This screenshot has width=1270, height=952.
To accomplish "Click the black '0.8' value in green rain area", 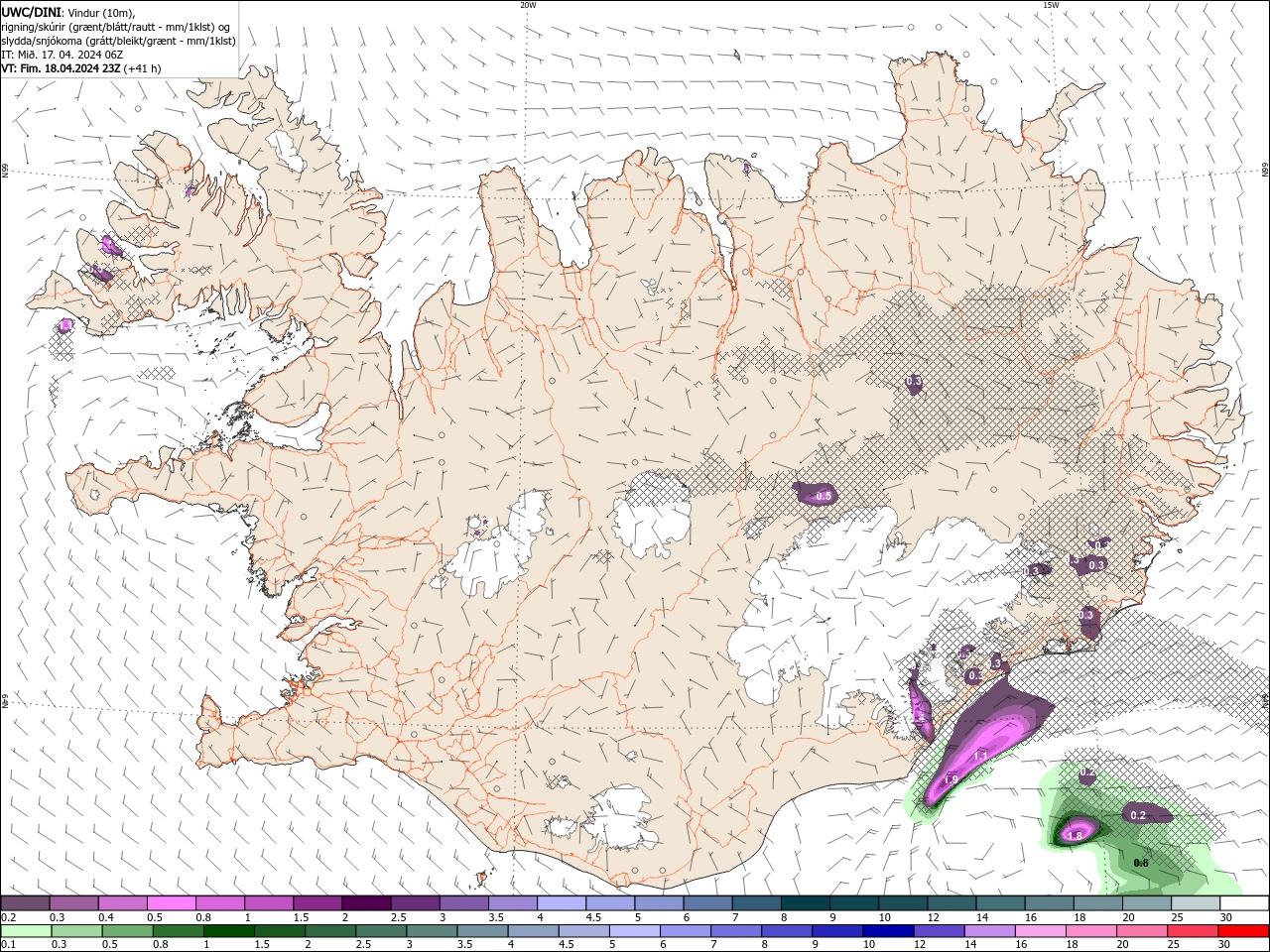I will point(1141,863).
